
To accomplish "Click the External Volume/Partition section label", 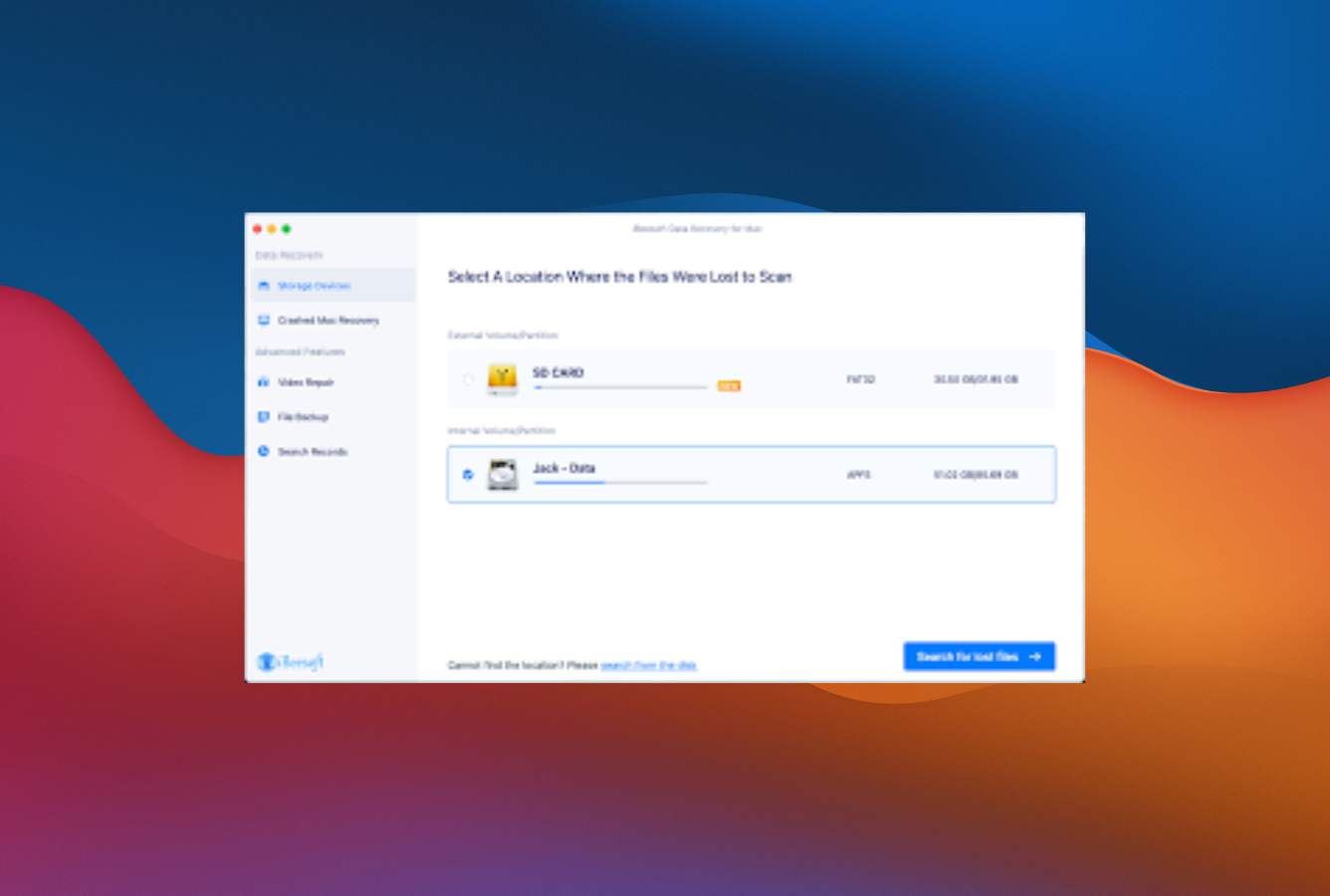I will 503,336.
